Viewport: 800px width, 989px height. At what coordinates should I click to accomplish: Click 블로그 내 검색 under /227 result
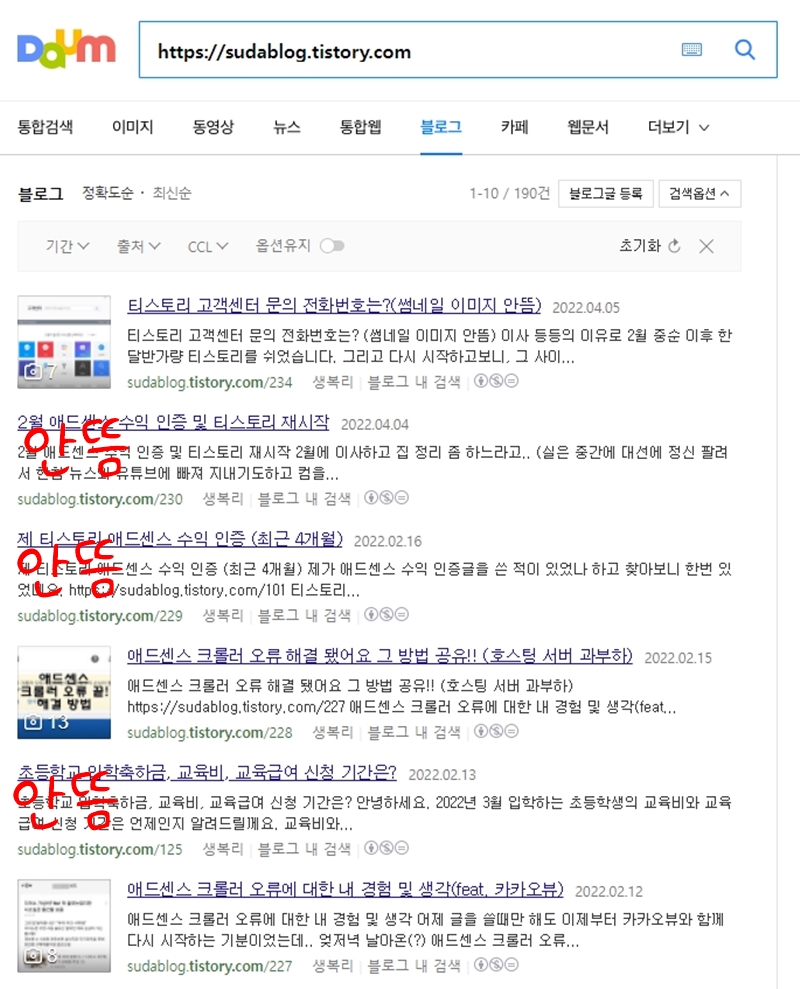[x=414, y=965]
